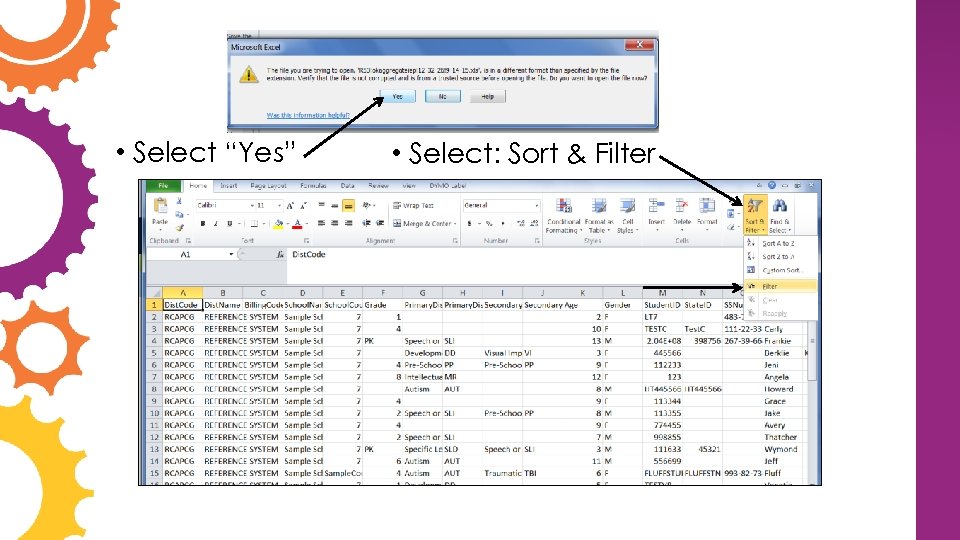
Task: Click Help in the Microsoft Excel dialog
Action: 487,96
